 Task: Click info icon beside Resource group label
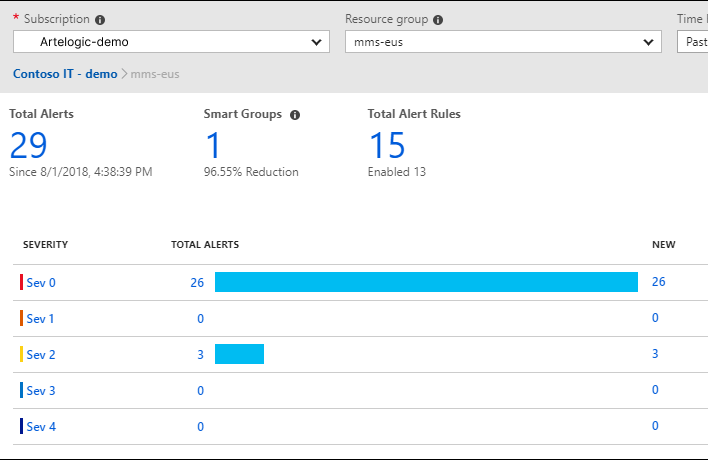tap(439, 20)
